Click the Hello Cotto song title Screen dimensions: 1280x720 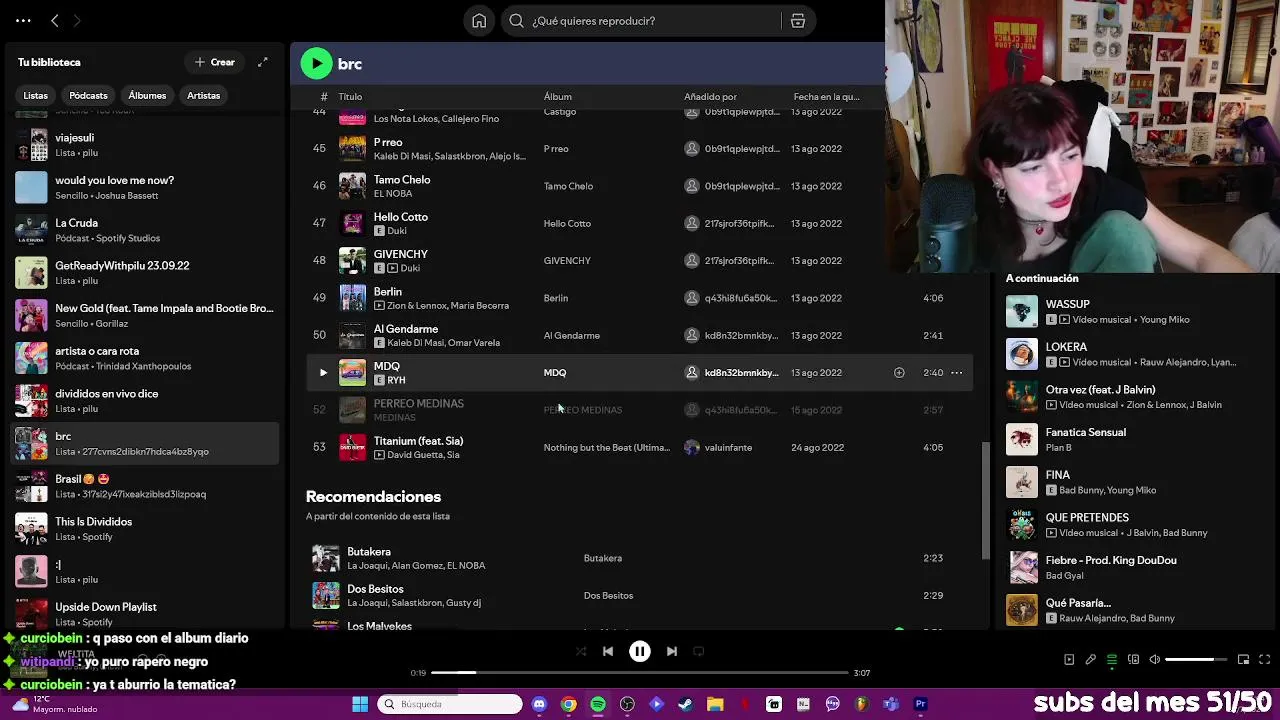point(400,217)
